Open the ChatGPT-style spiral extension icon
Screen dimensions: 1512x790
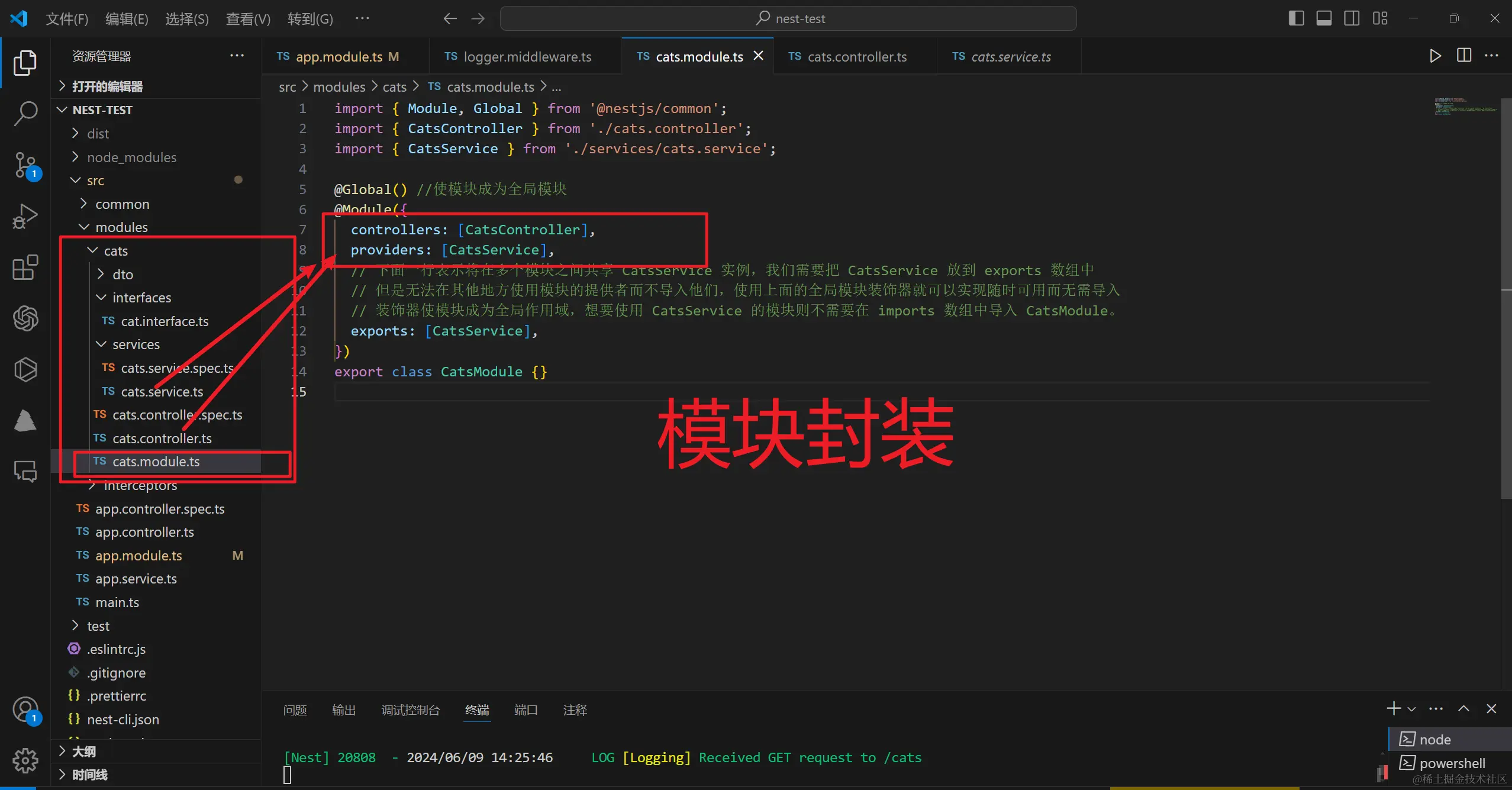(x=25, y=318)
